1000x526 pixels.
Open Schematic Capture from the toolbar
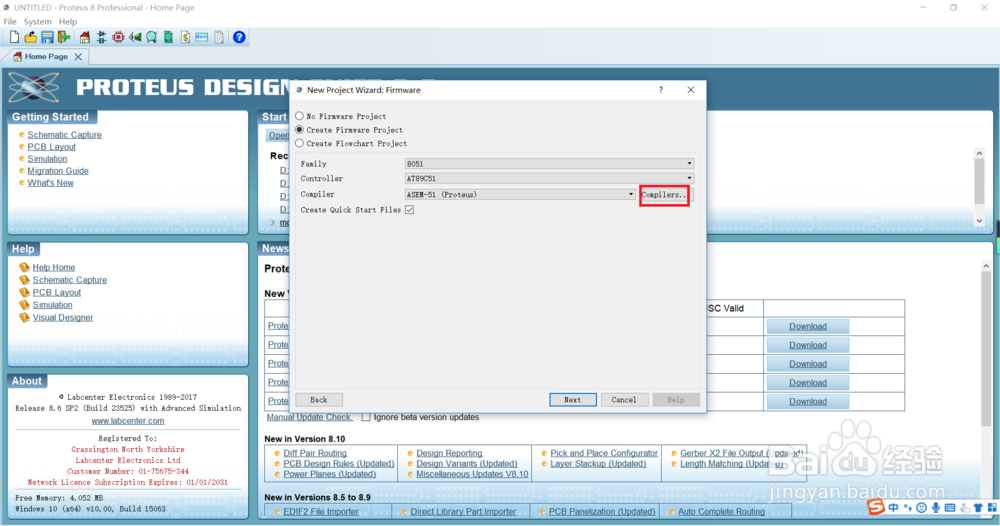101,38
